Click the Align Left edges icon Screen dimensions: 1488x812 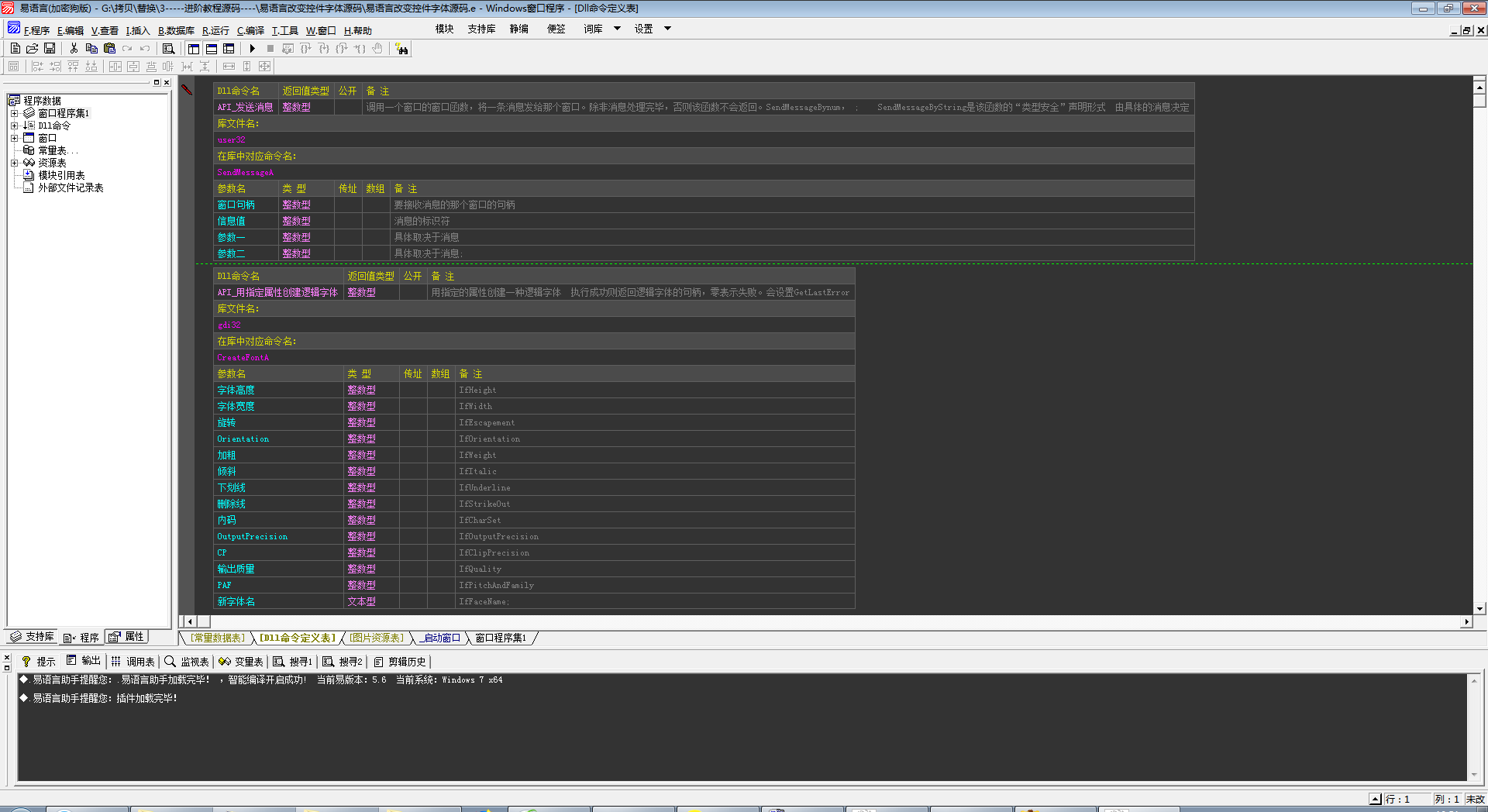(37, 67)
